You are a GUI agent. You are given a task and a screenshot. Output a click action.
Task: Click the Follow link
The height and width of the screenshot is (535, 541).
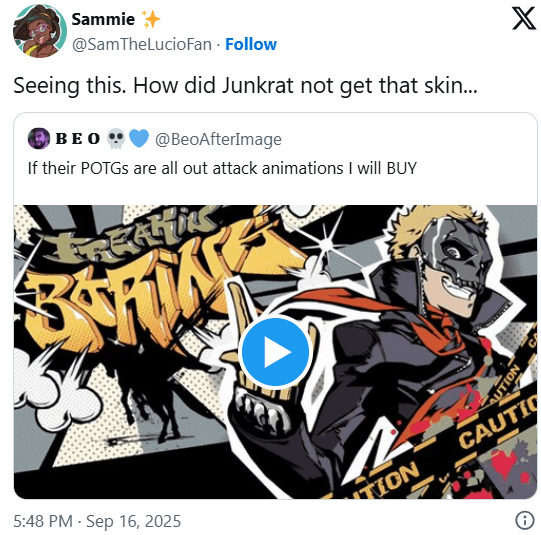pos(251,44)
